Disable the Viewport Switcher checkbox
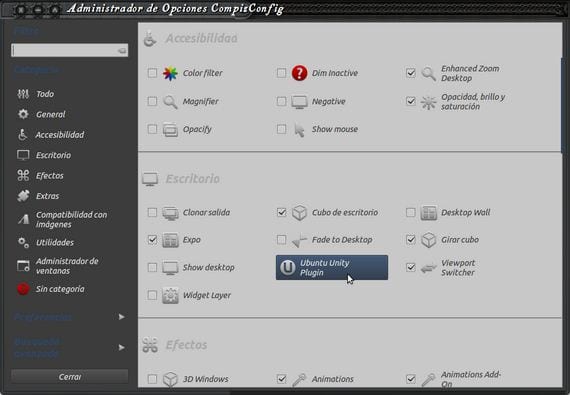This screenshot has height=395, width=570. click(x=411, y=267)
